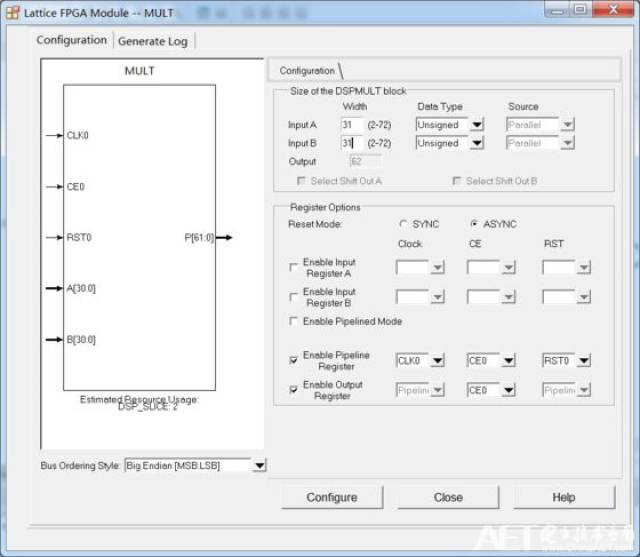Click the inner Configuration panel tab
Screen dimensions: 640x557
[307, 71]
